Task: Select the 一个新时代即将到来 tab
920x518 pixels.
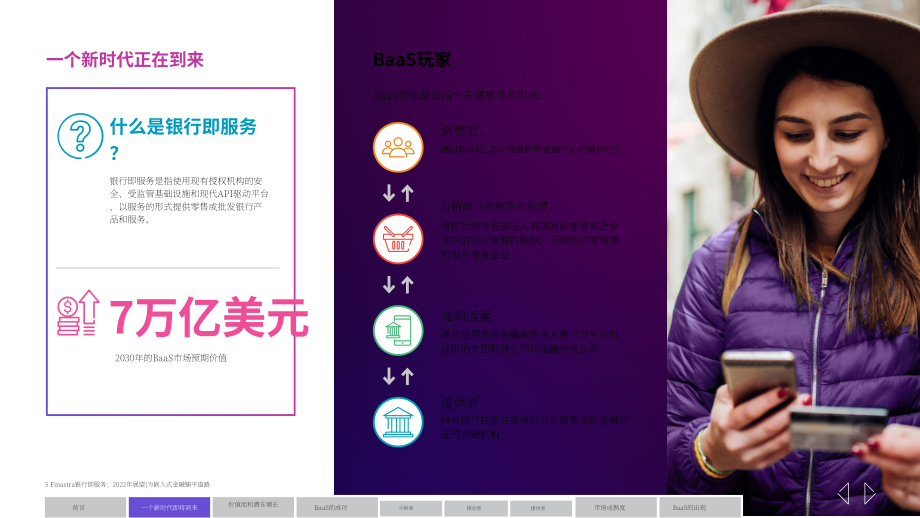Action: pyautogui.click(x=170, y=507)
